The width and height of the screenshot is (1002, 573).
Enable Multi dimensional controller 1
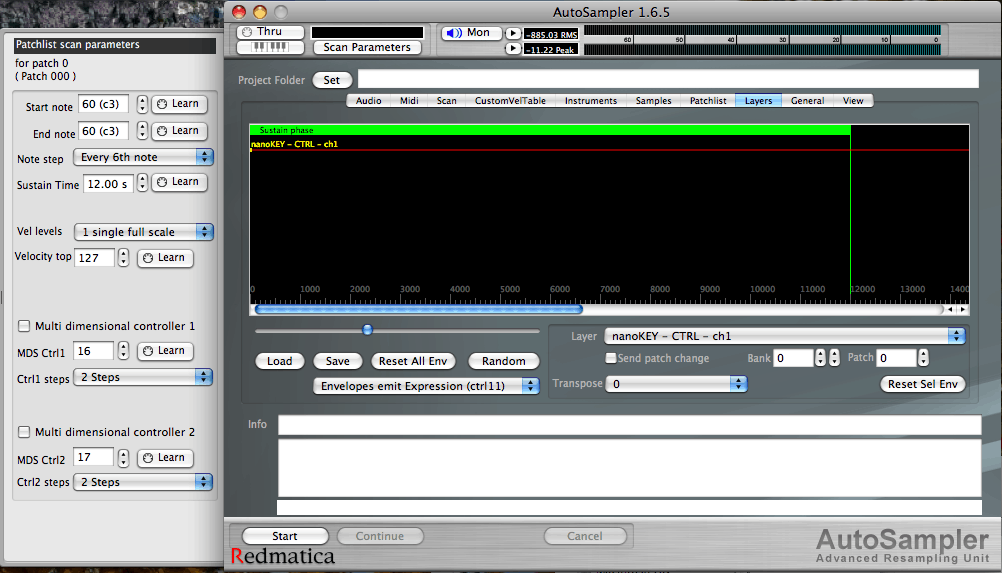coord(24,326)
